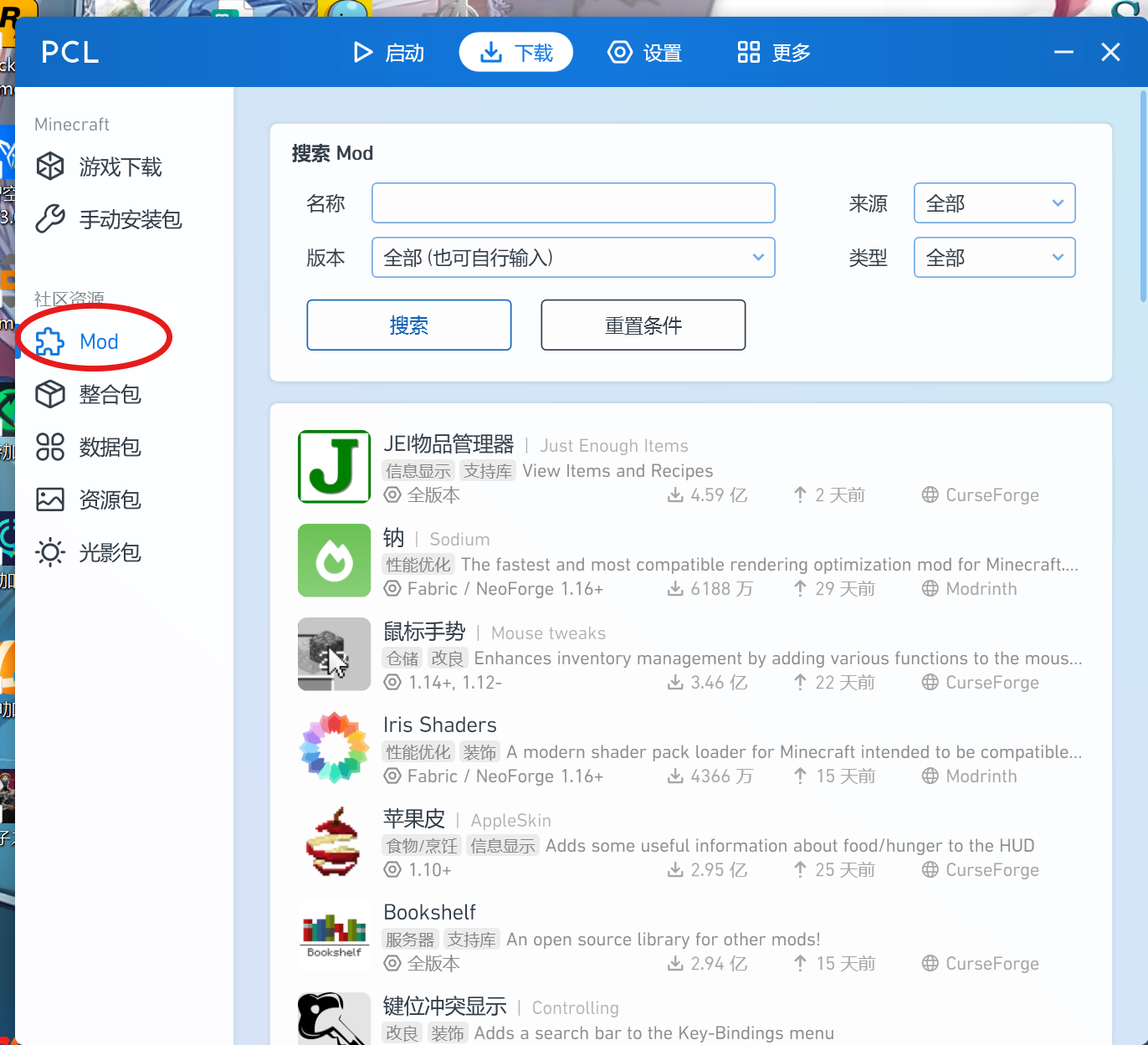This screenshot has width=1148, height=1045.
Task: Click the Mouse tweaks mod icon
Action: pos(334,654)
